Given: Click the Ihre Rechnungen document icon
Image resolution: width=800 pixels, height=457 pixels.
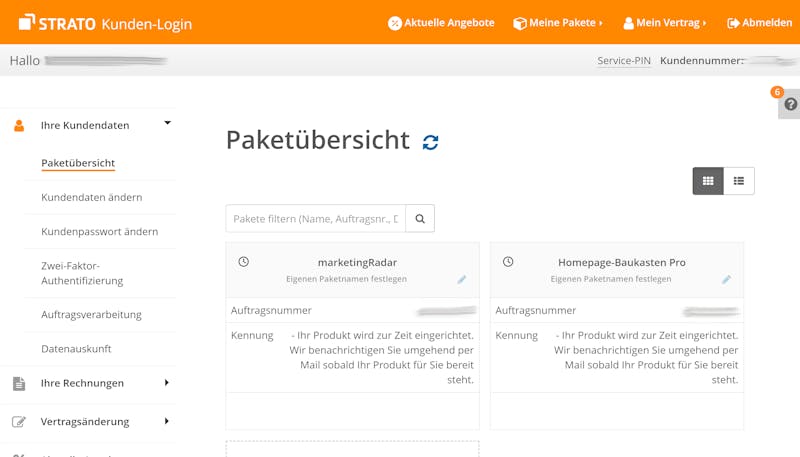Looking at the screenshot, I should click(x=19, y=384).
